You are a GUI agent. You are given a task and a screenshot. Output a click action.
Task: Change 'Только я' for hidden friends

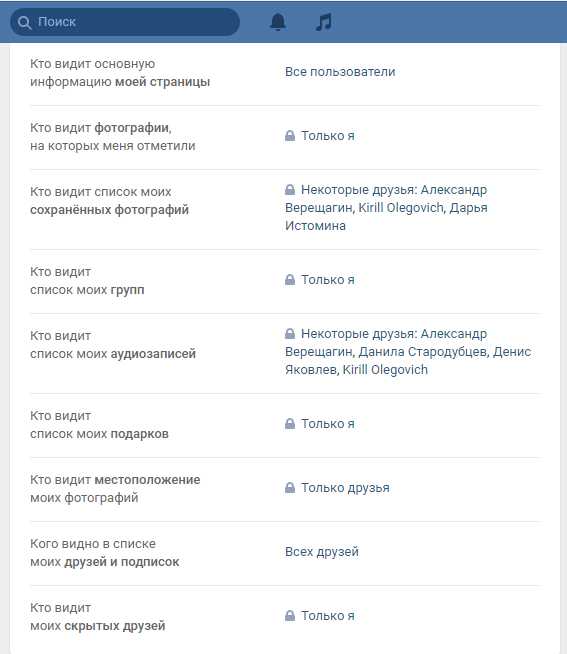click(328, 616)
